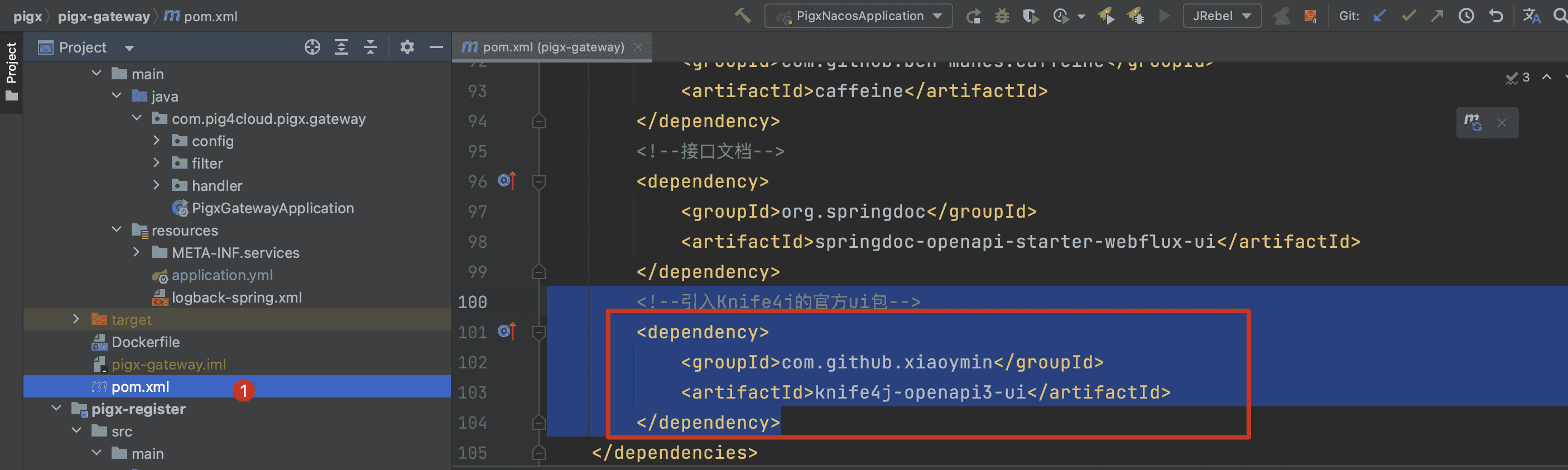Image resolution: width=1568 pixels, height=470 pixels.
Task: Select application.yml in the project tree
Action: click(x=222, y=275)
